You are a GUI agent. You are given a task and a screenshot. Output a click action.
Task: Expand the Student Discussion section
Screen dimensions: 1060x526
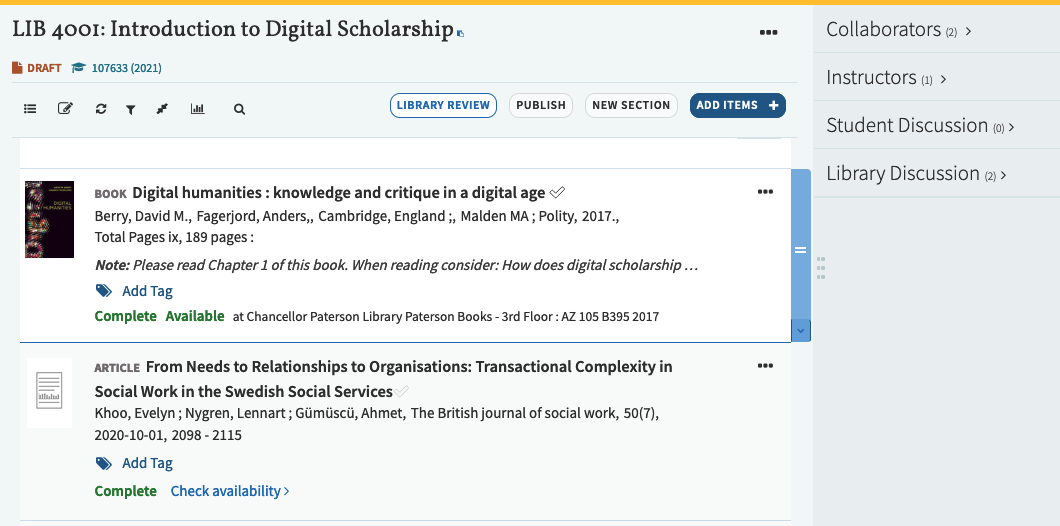(920, 126)
